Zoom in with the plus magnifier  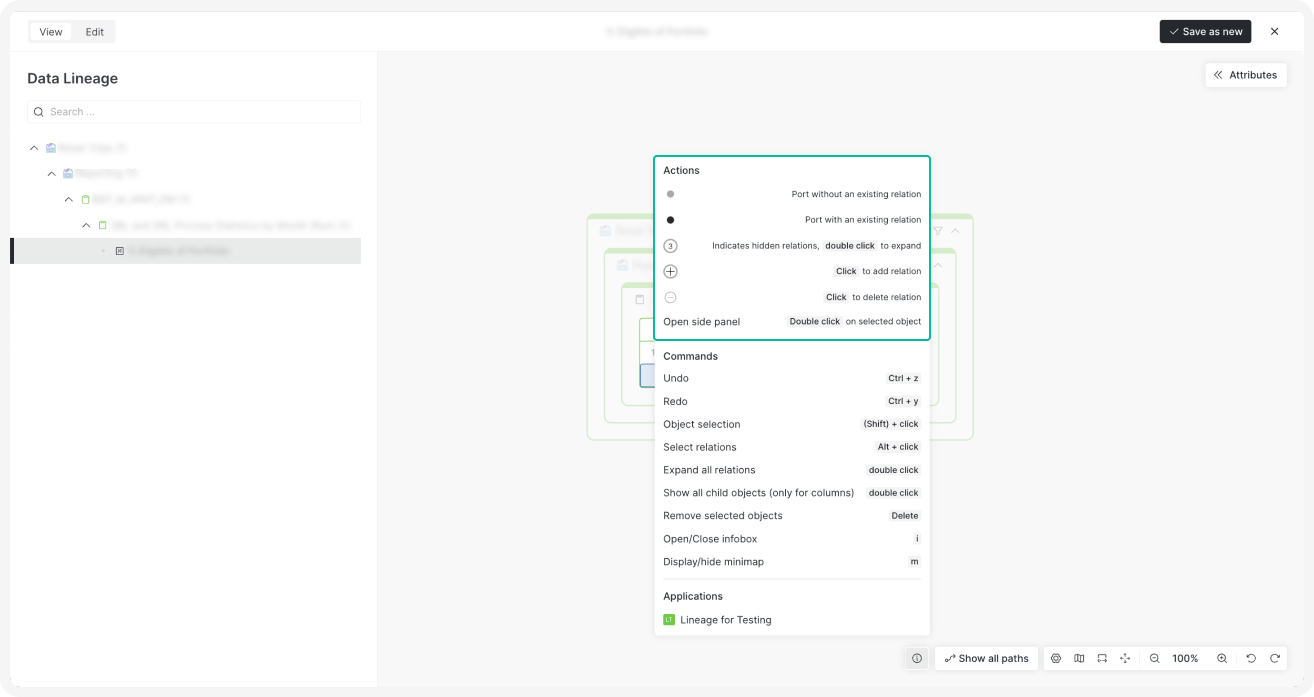[x=1222, y=658]
